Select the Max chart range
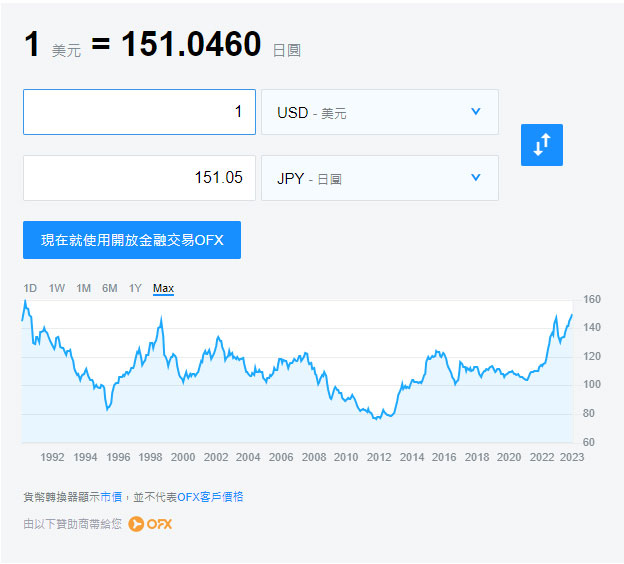624x564 pixels. (x=164, y=288)
